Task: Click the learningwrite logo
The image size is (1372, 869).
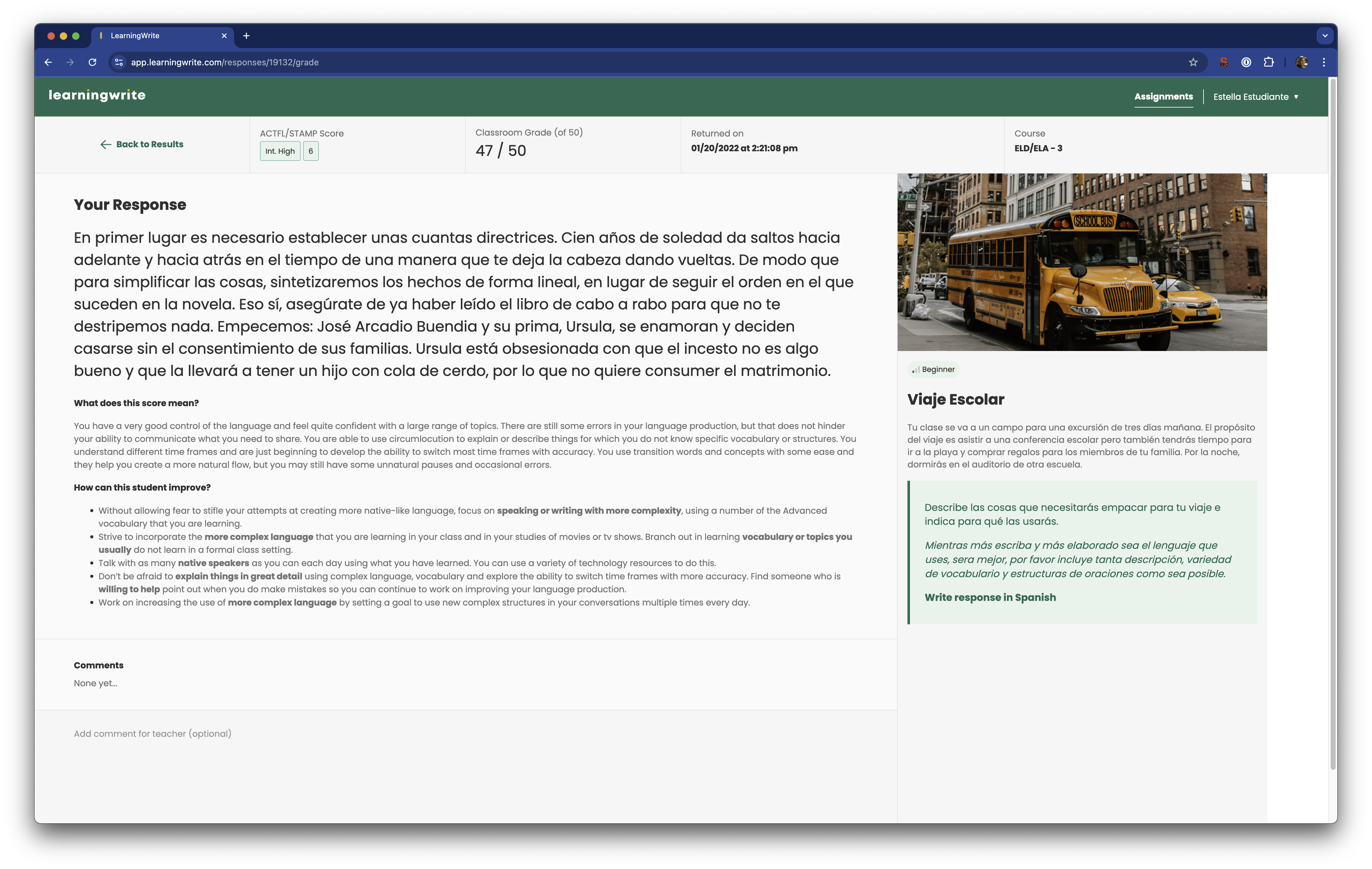Action: click(x=97, y=95)
